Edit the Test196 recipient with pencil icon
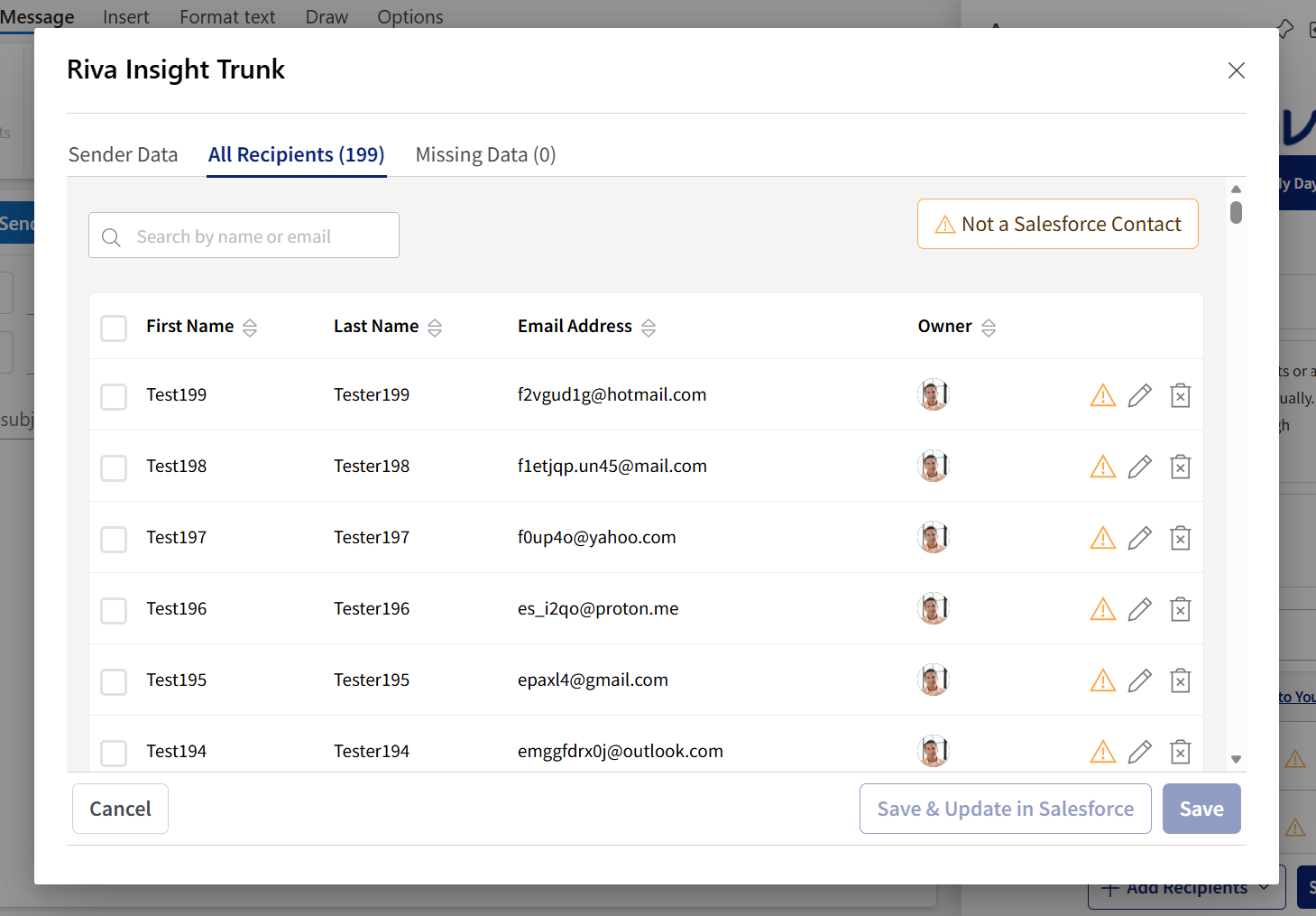The height and width of the screenshot is (916, 1316). point(1140,609)
